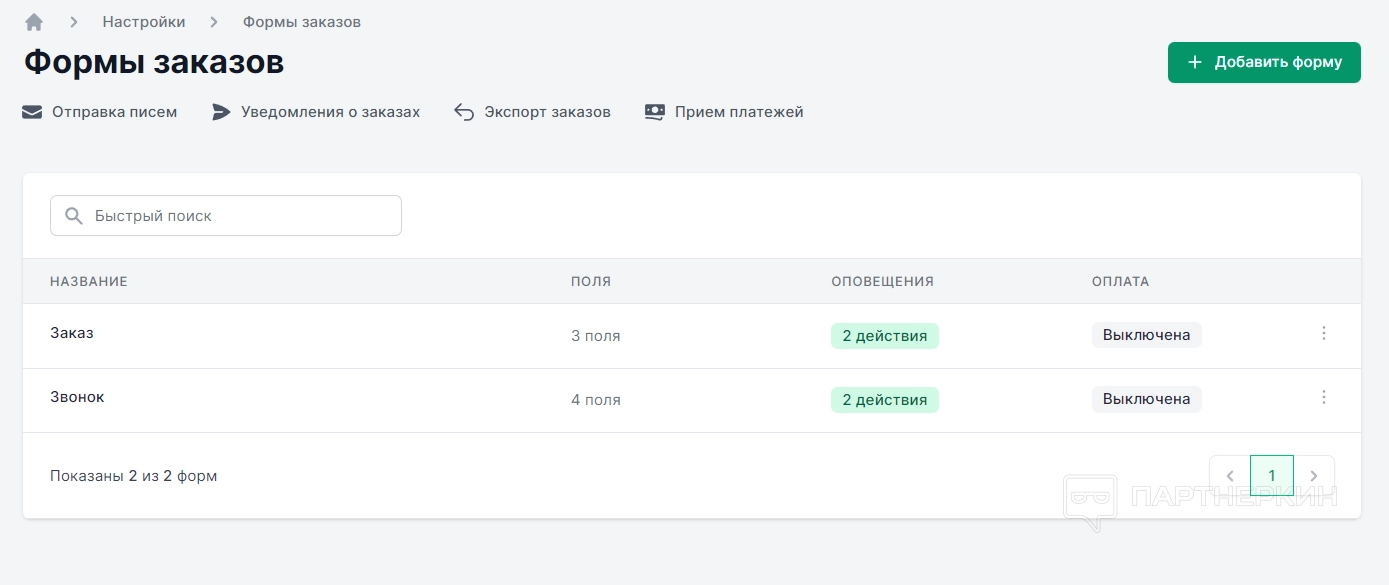Open Настройки breadcrumb link
Image resolution: width=1389 pixels, height=585 pixels.
click(x=144, y=22)
